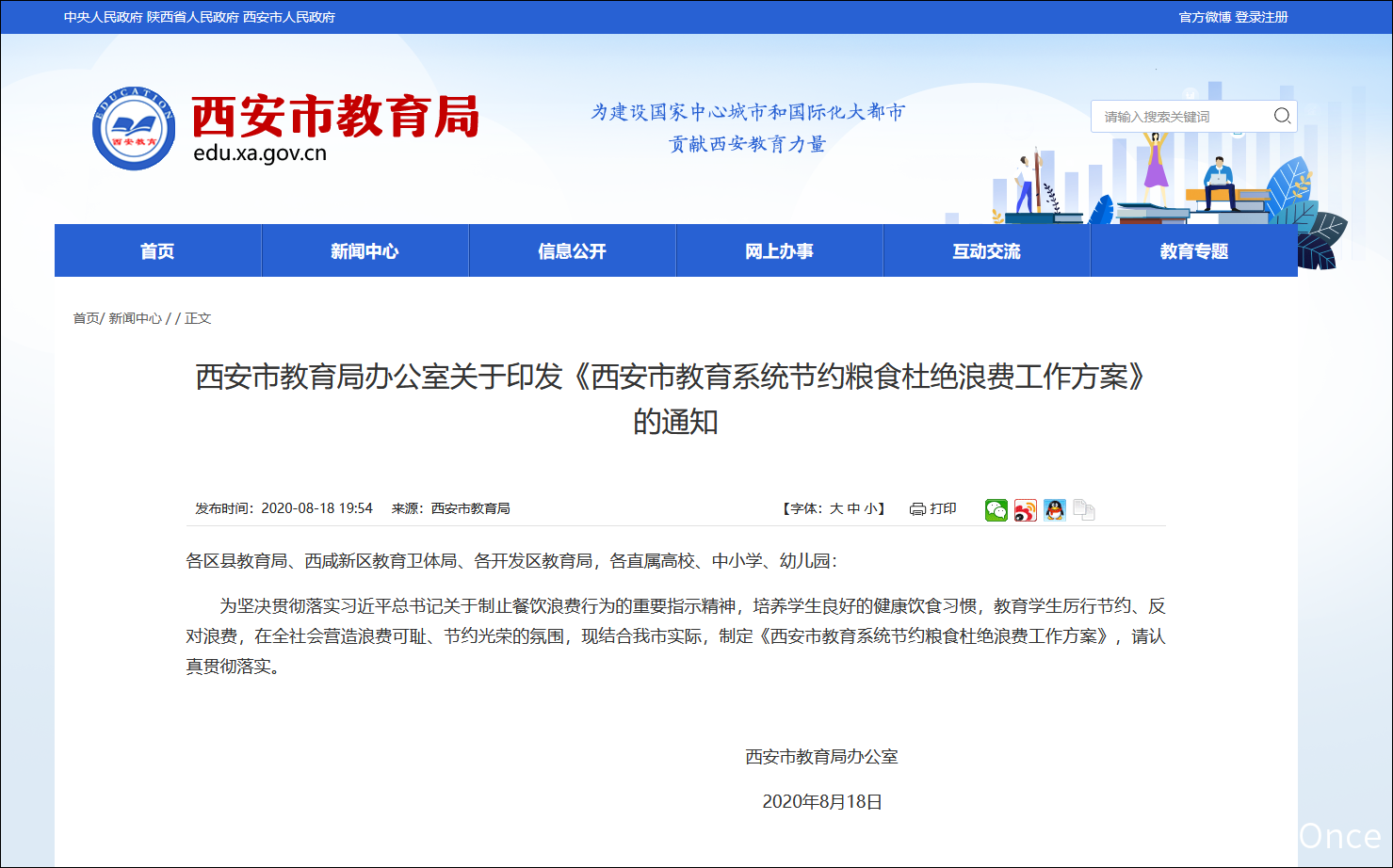Open the 信息公开 navigation tab
The image size is (1393, 868).
click(572, 251)
